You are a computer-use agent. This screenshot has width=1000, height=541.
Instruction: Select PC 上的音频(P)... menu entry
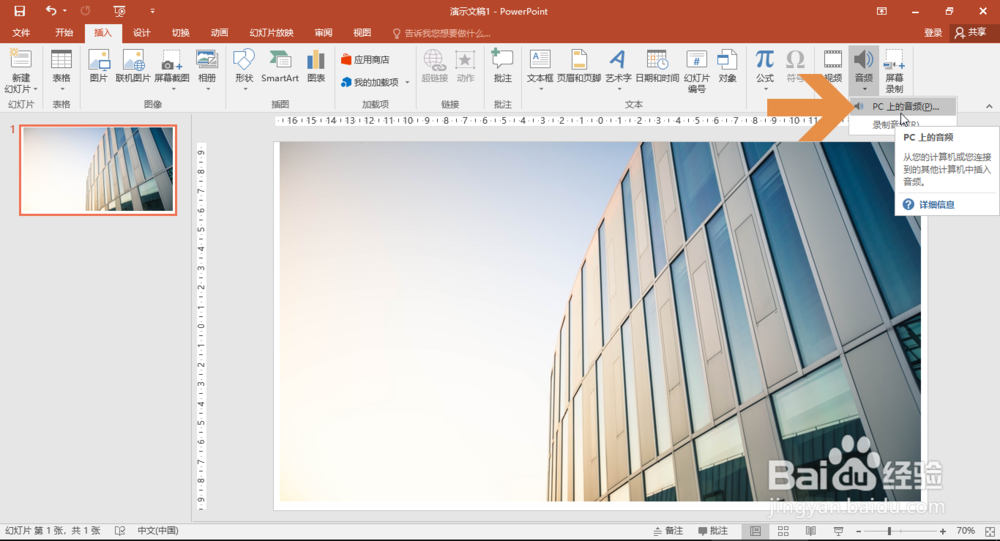[x=903, y=107]
